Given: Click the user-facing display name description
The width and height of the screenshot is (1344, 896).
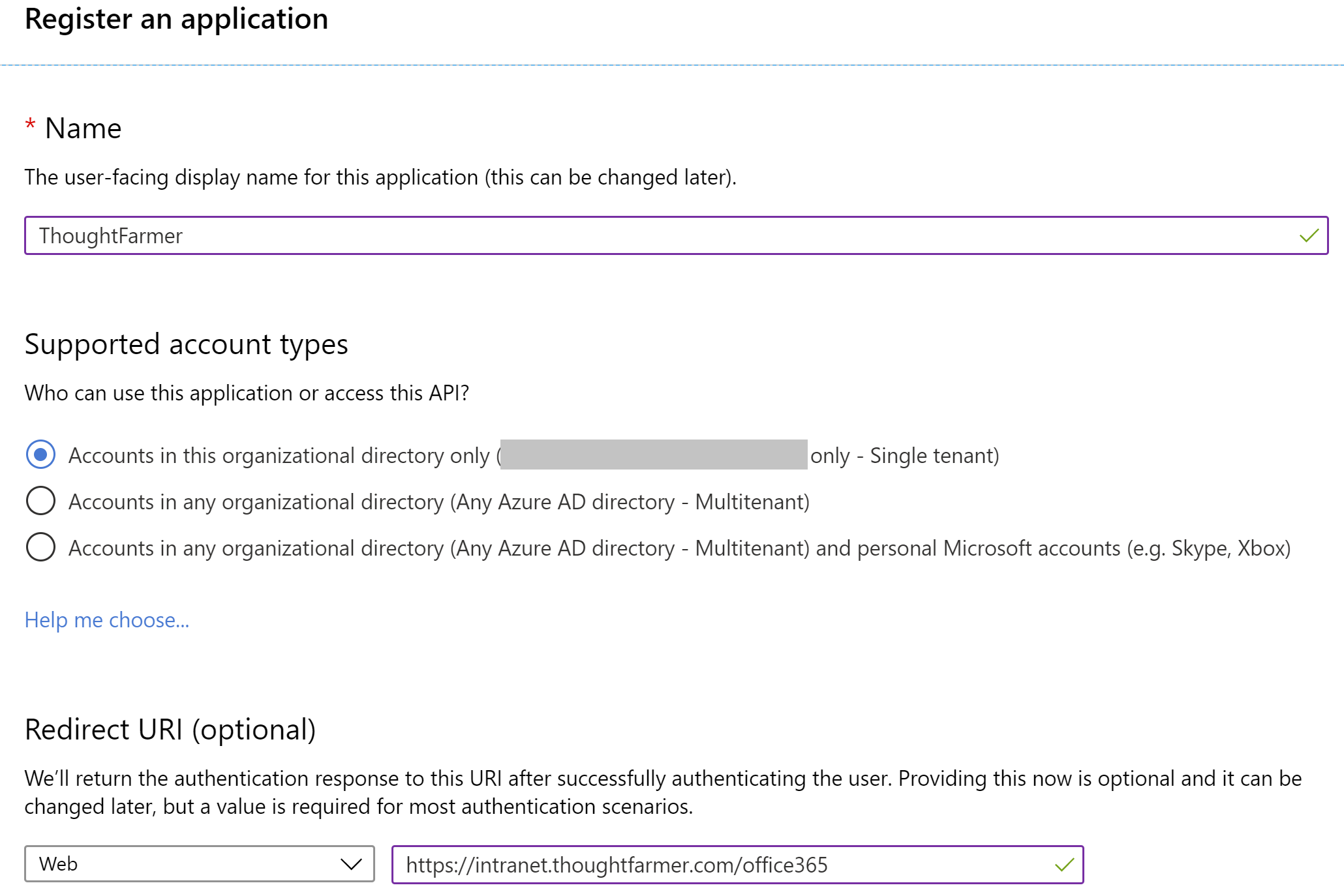Looking at the screenshot, I should (x=380, y=177).
